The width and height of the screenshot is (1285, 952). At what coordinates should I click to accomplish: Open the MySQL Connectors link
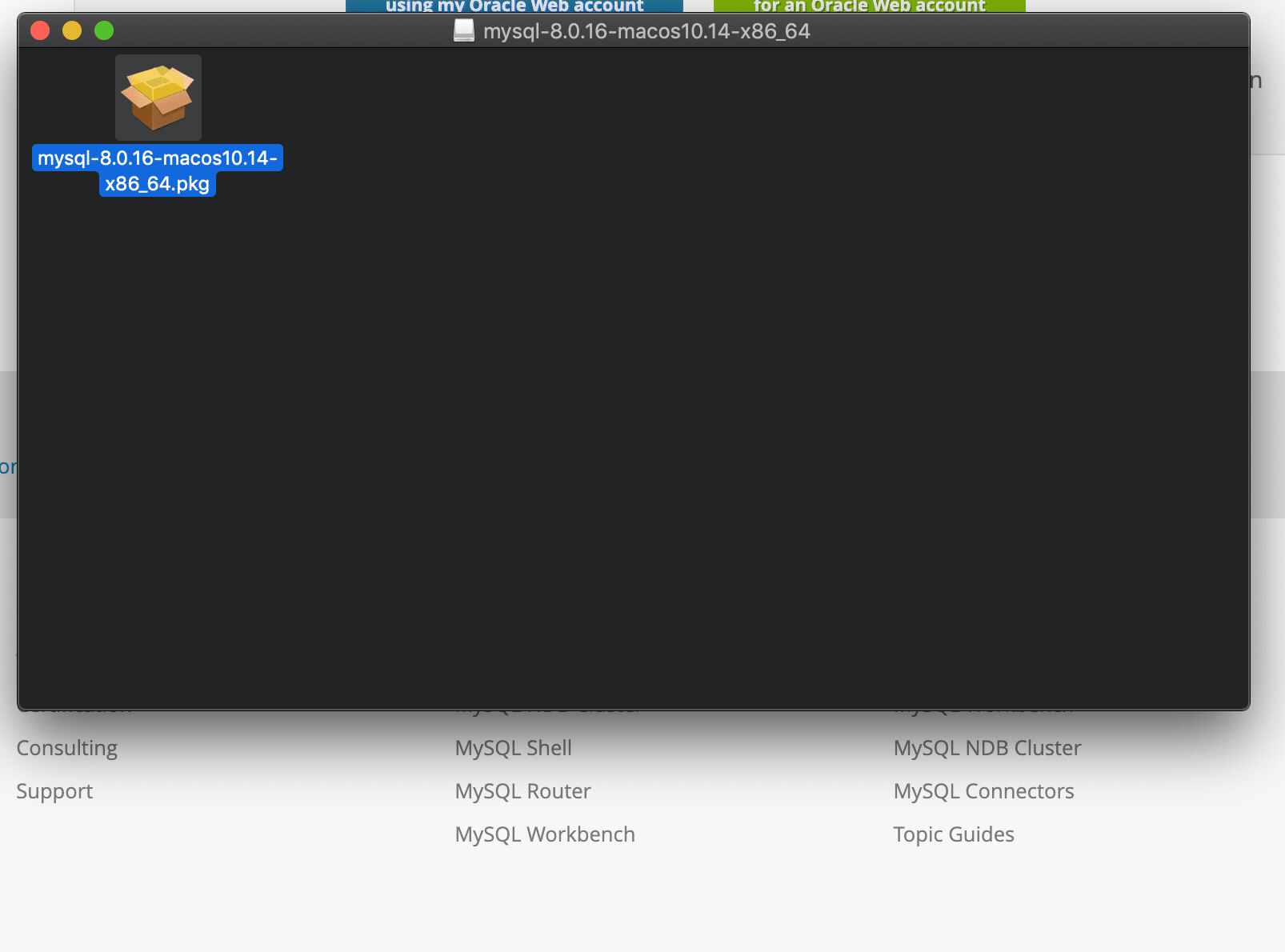pos(983,790)
